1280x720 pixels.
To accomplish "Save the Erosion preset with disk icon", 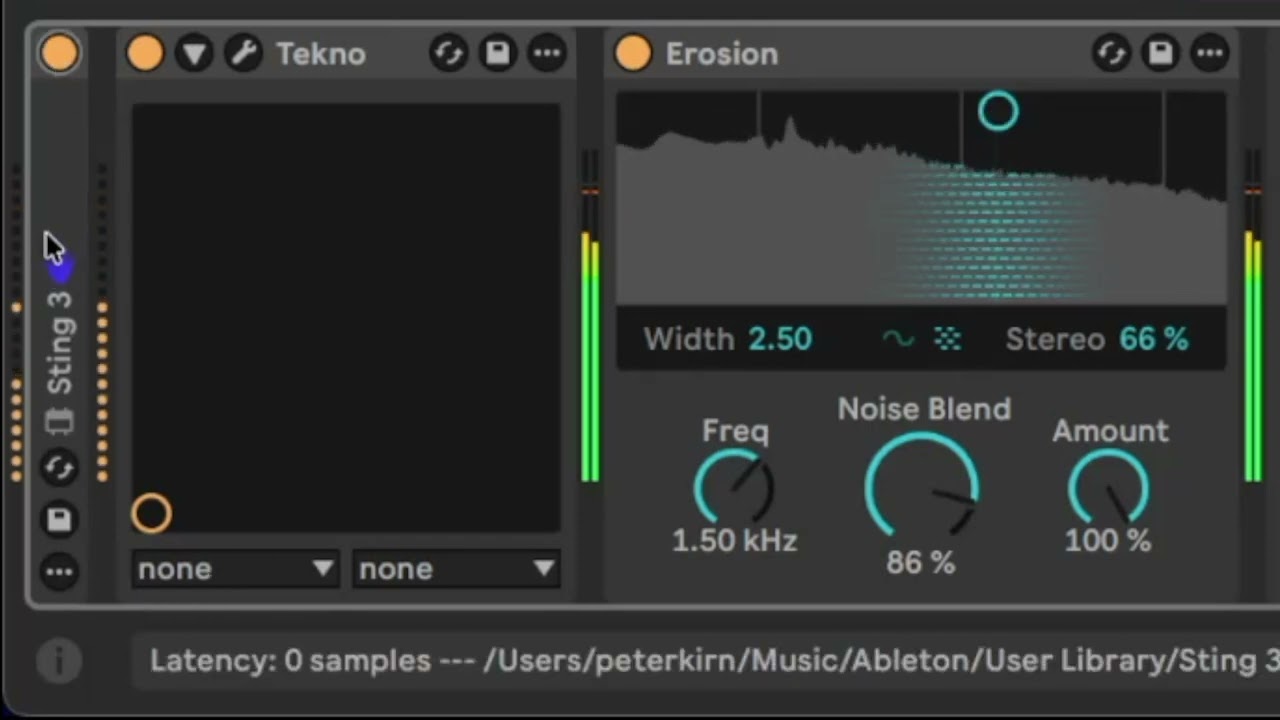I will click(x=1160, y=53).
